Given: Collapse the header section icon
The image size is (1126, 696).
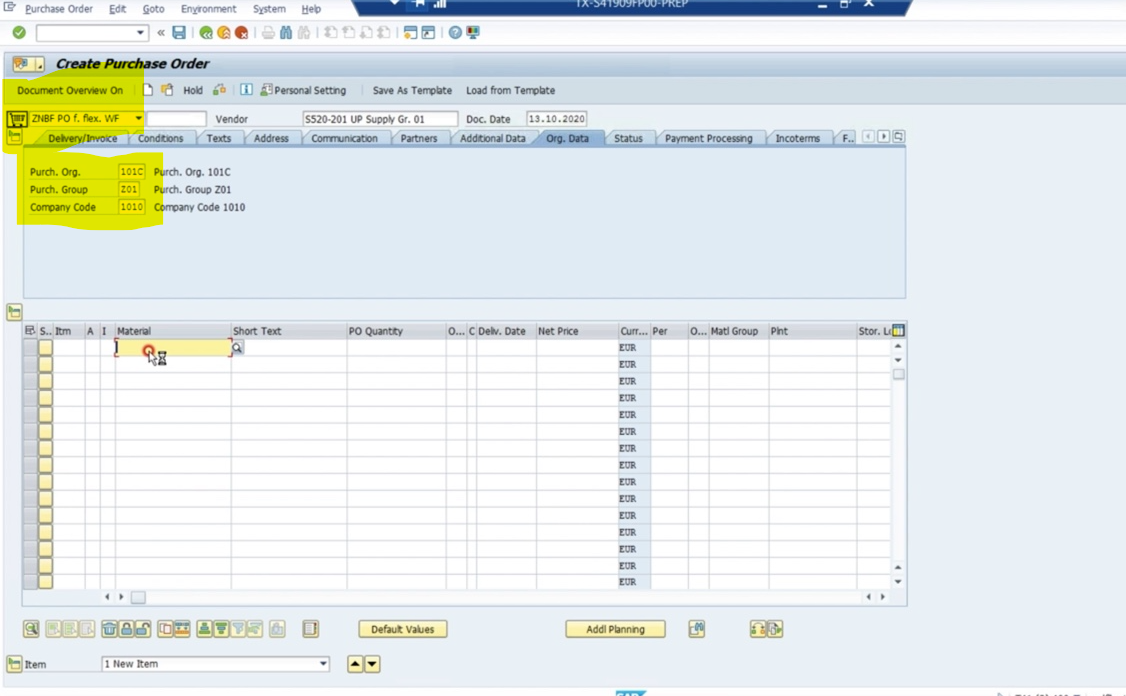Looking at the screenshot, I should [x=14, y=136].
